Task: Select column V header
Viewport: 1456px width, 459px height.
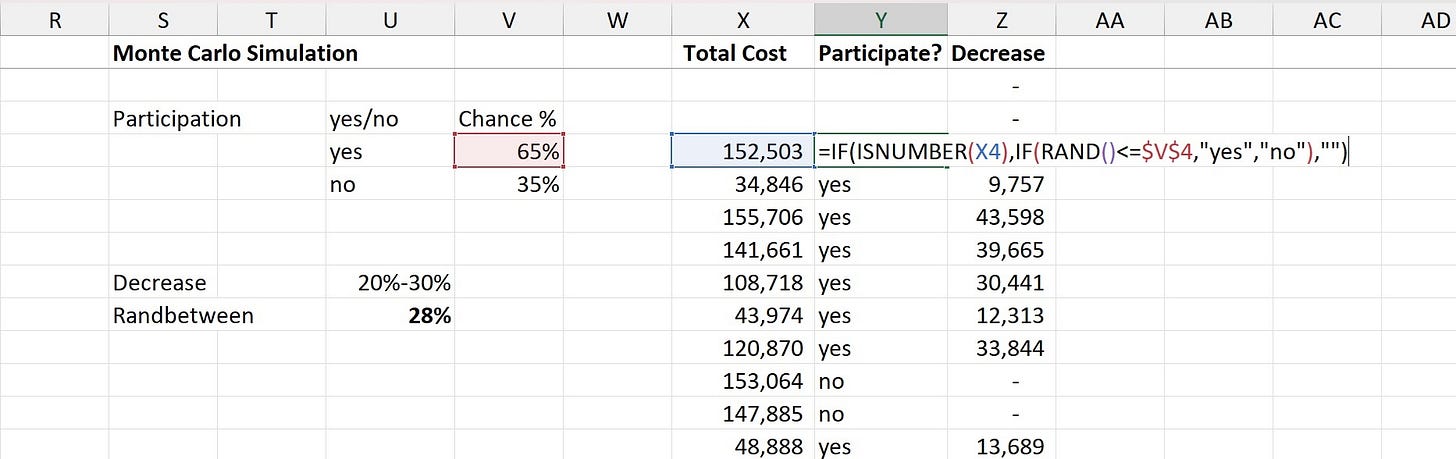Action: (509, 19)
